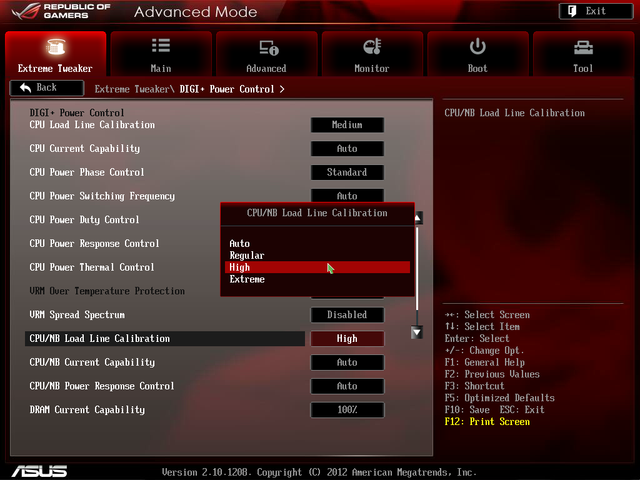Click the ROG Republic of Gamers logo
This screenshot has height=480, width=640.
[61, 11]
